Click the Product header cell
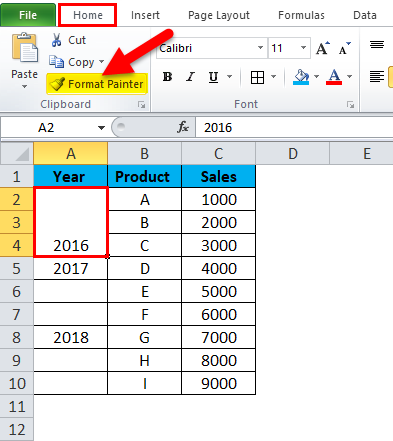Screen dimensions: 393x441 coord(145,176)
